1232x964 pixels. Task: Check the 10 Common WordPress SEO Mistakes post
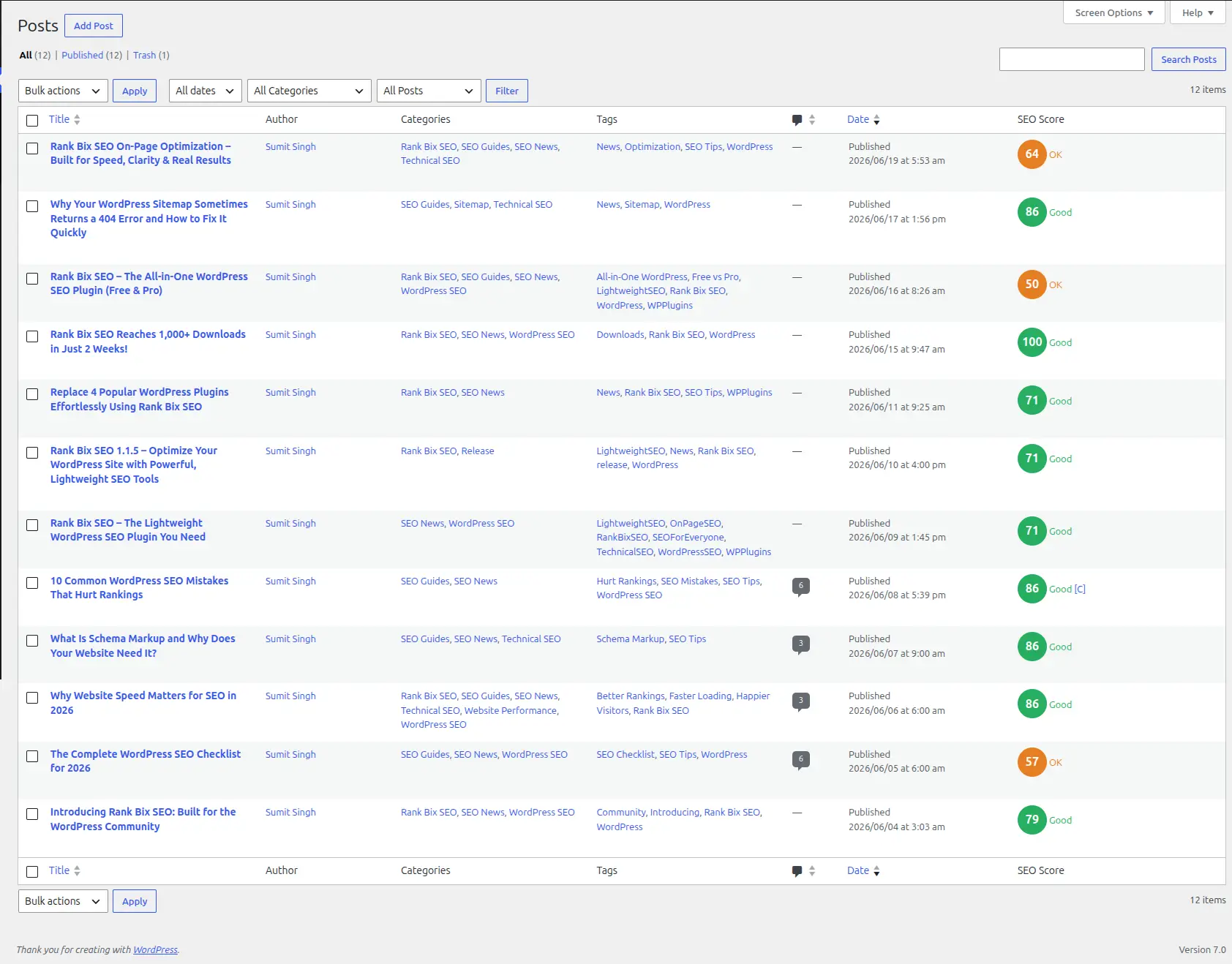32,583
